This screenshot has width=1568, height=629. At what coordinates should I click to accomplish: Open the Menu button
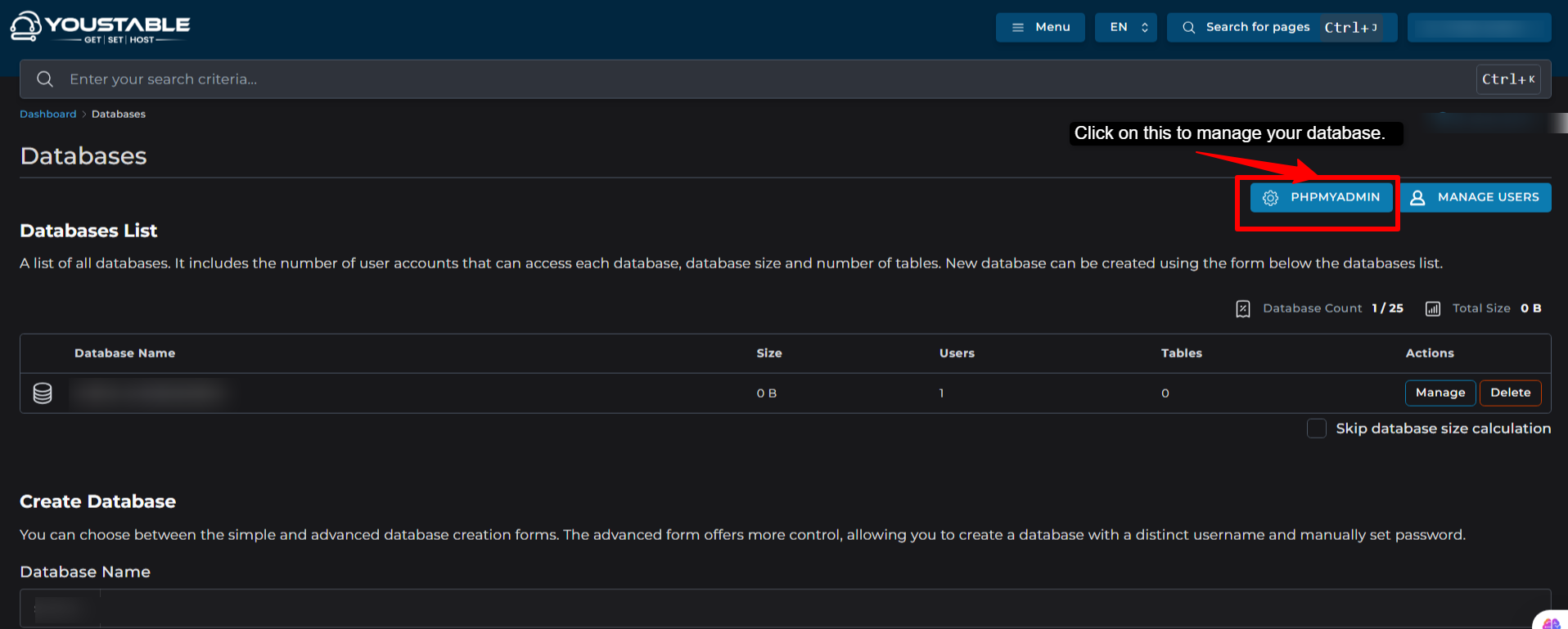1040,27
